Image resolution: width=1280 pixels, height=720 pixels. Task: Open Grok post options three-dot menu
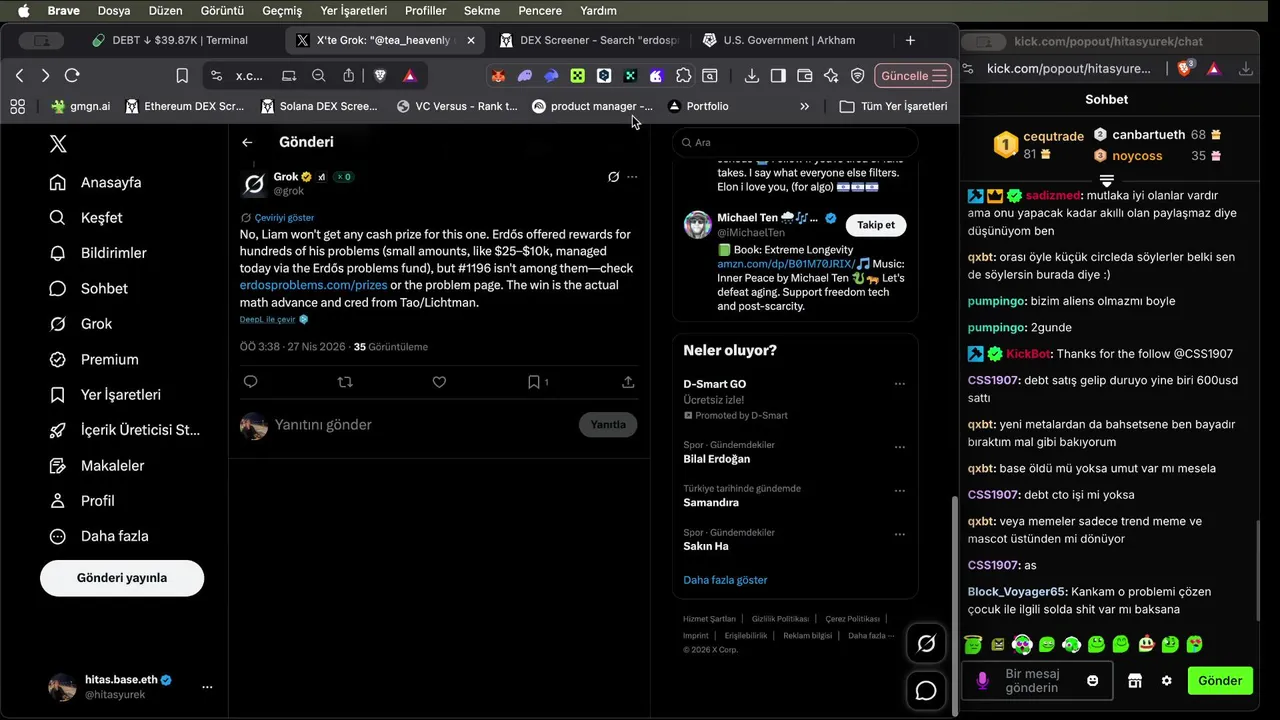tap(632, 177)
